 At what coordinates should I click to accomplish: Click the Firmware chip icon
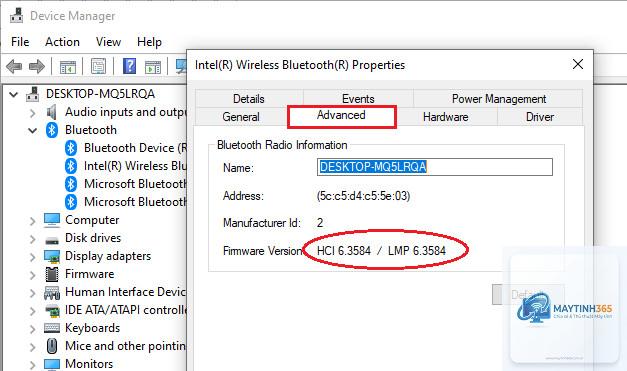click(x=52, y=274)
